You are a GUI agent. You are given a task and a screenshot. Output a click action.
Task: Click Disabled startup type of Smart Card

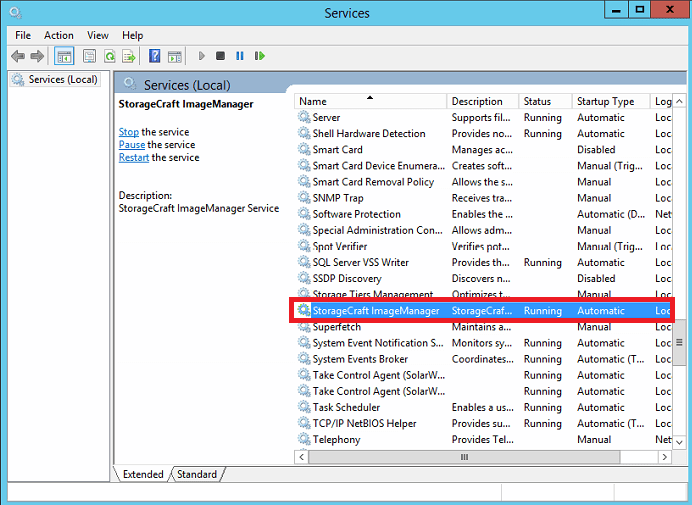[x=596, y=149]
